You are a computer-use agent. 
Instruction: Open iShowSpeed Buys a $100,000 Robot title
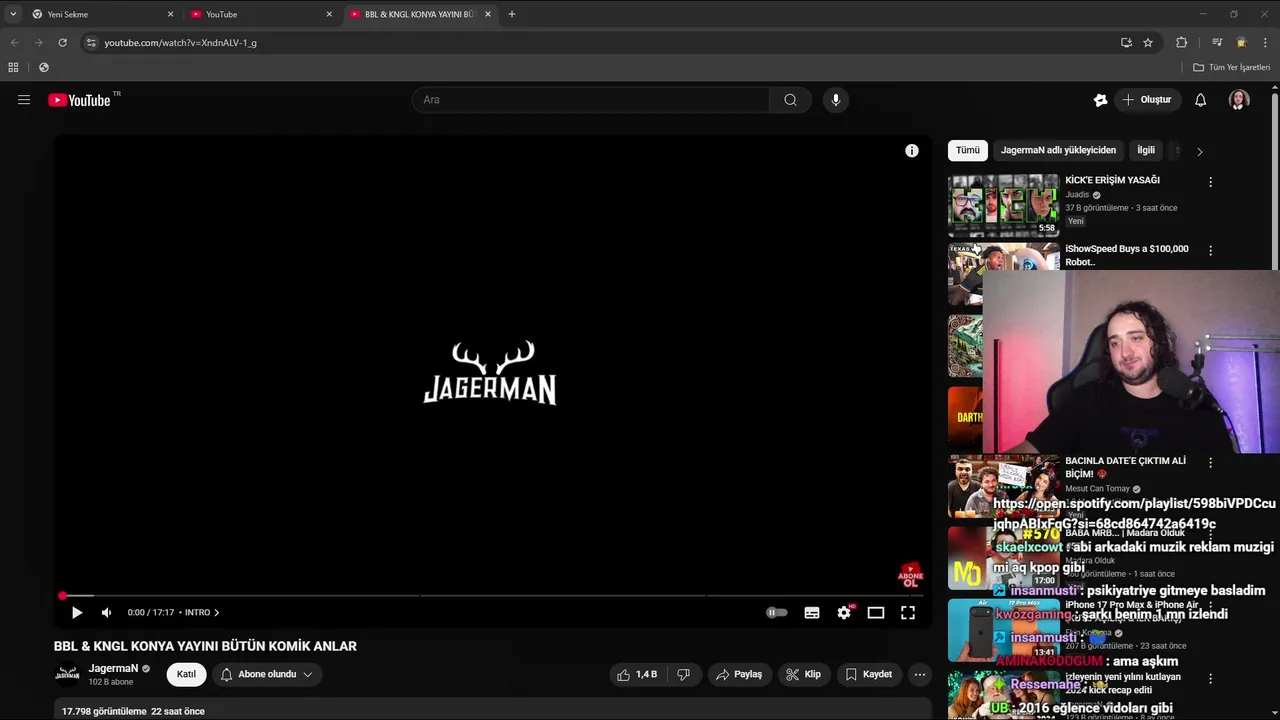1127,255
